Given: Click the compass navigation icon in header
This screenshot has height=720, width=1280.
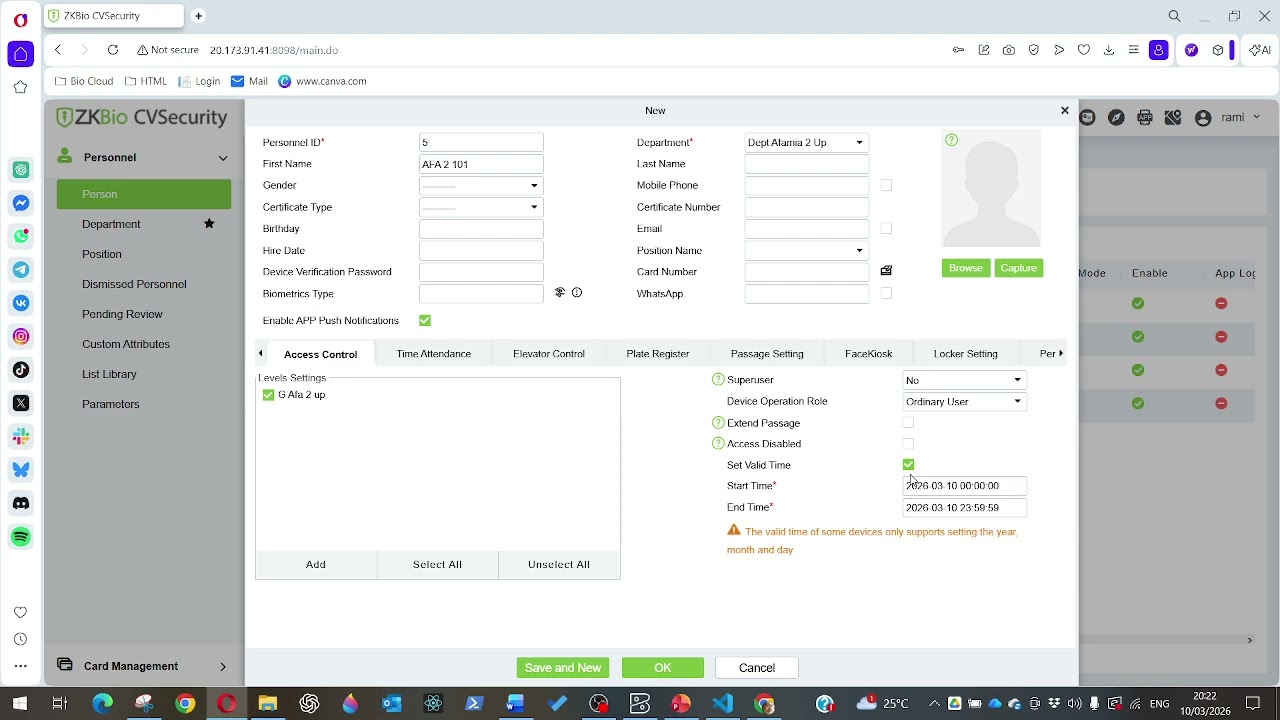Looking at the screenshot, I should [1117, 118].
